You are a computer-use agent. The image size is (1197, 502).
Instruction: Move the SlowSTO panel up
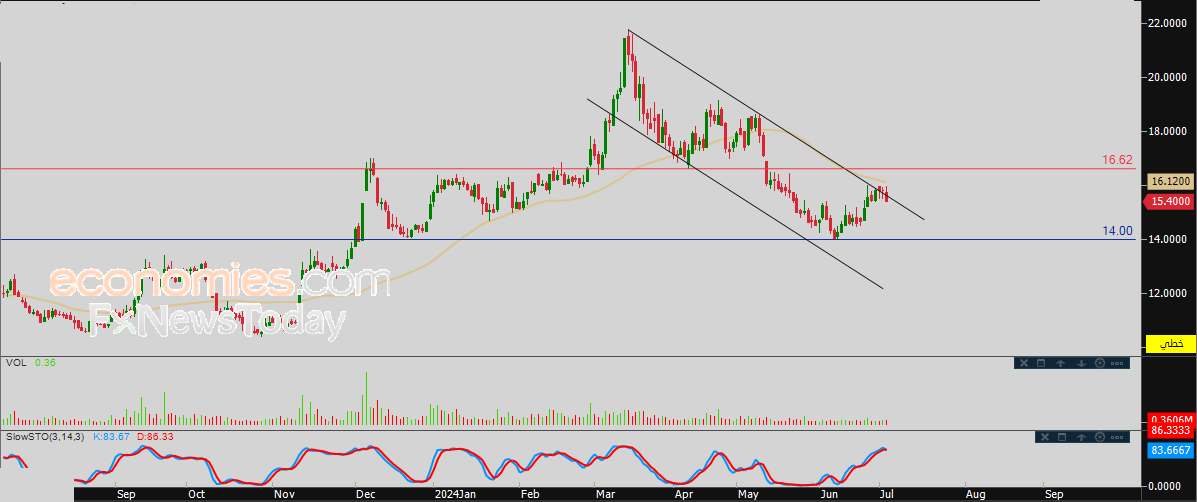tap(1081, 437)
